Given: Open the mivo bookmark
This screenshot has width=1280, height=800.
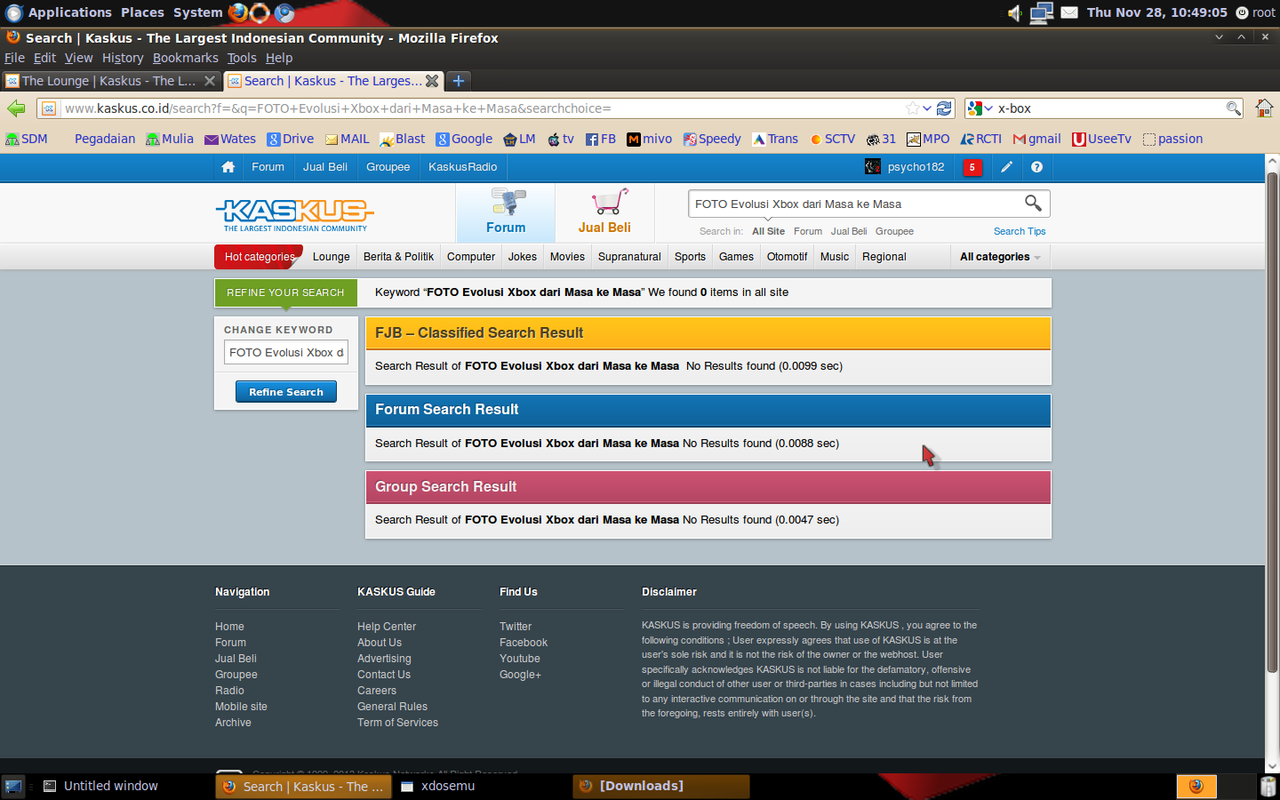Looking at the screenshot, I should (x=649, y=139).
